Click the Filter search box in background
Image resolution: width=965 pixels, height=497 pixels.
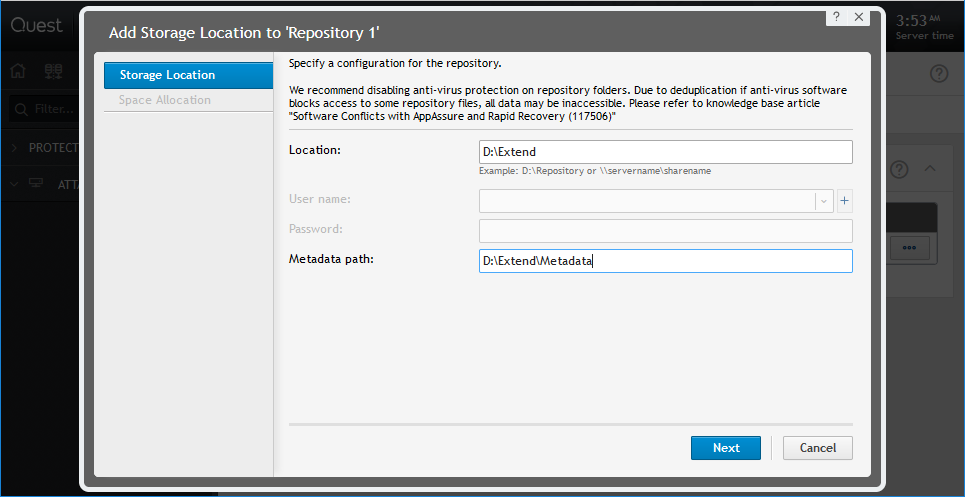tap(44, 109)
